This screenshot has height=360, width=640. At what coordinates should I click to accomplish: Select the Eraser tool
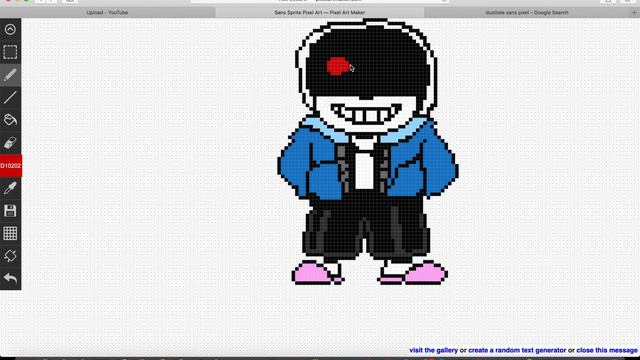[10, 143]
